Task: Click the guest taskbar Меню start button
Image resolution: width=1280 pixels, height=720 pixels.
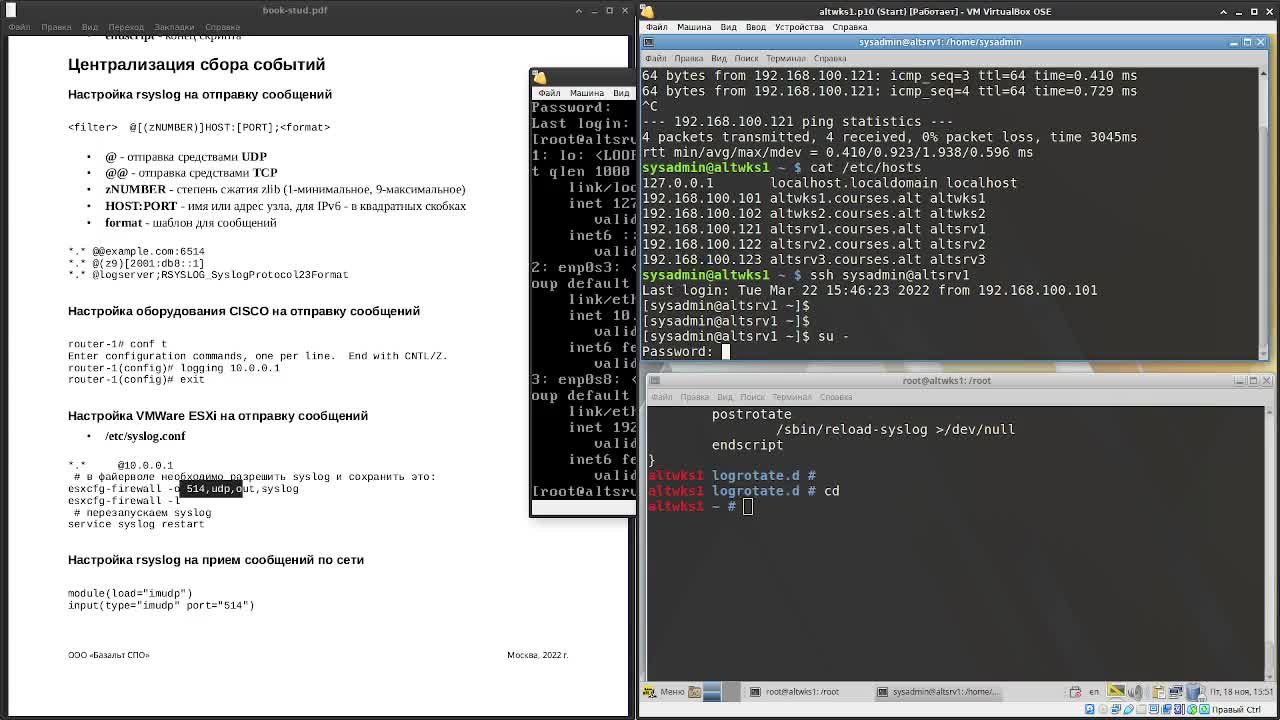Action: pos(665,692)
